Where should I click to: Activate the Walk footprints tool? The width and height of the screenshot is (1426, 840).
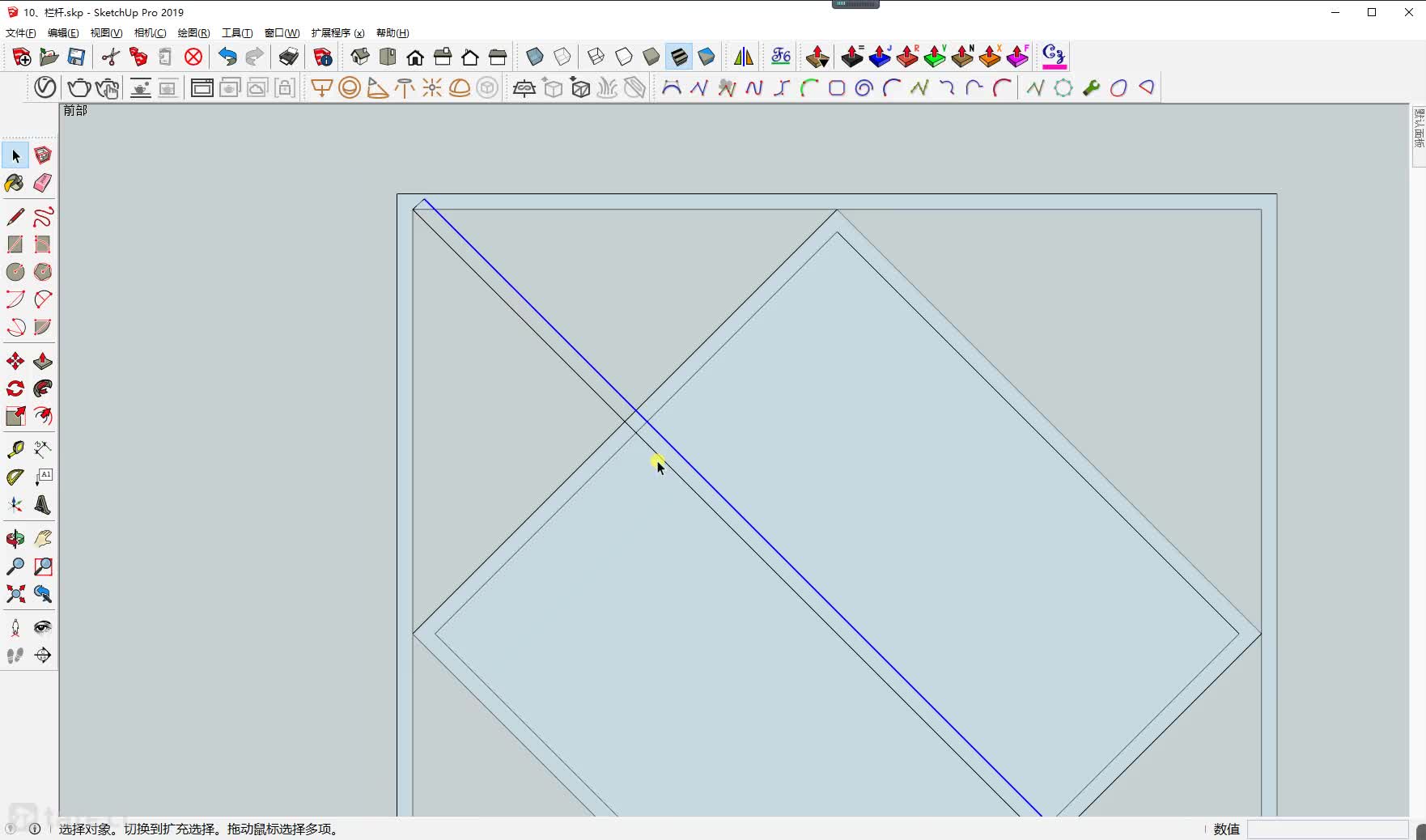pyautogui.click(x=15, y=655)
